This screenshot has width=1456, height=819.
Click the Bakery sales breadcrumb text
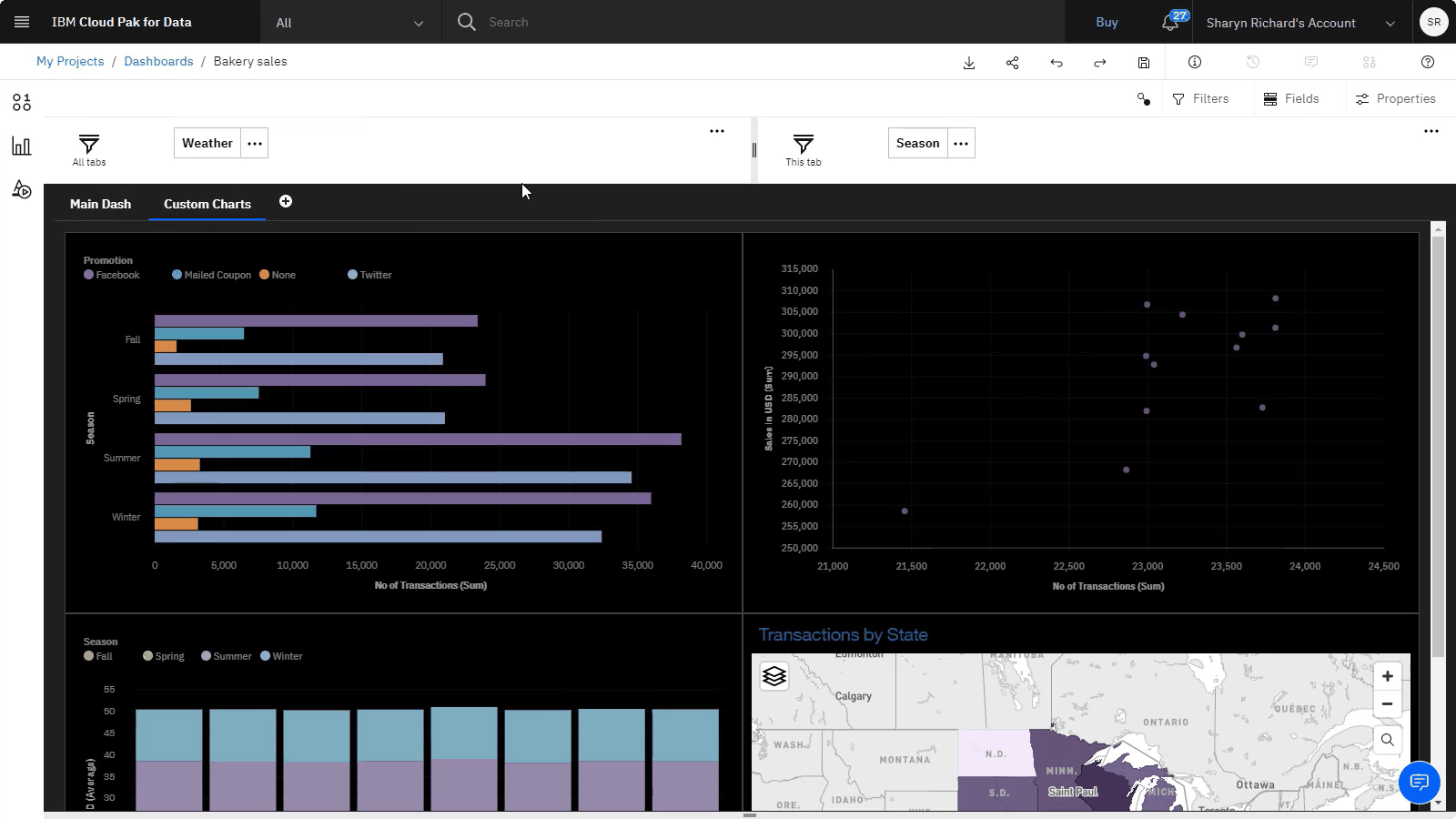pyautogui.click(x=250, y=61)
